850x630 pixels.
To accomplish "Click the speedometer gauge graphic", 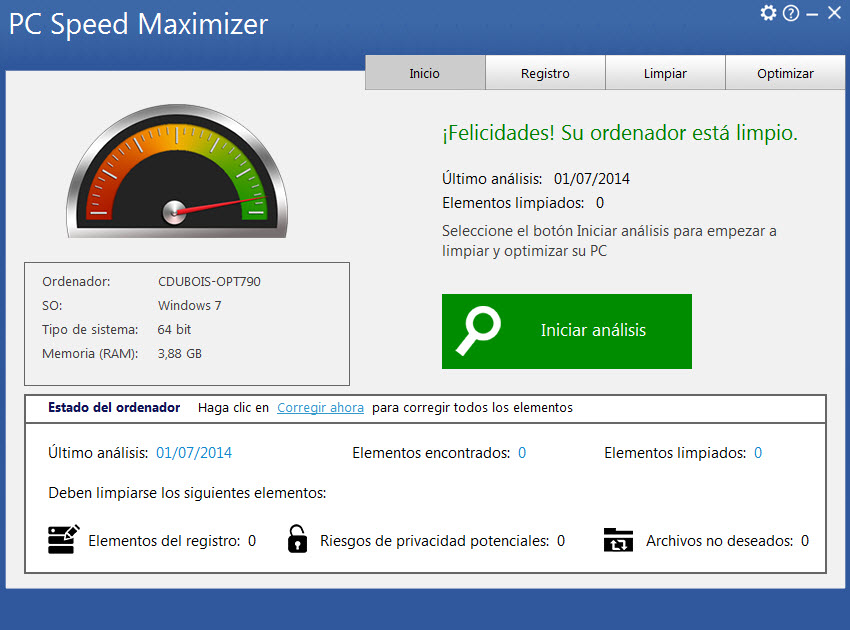I will [177, 171].
